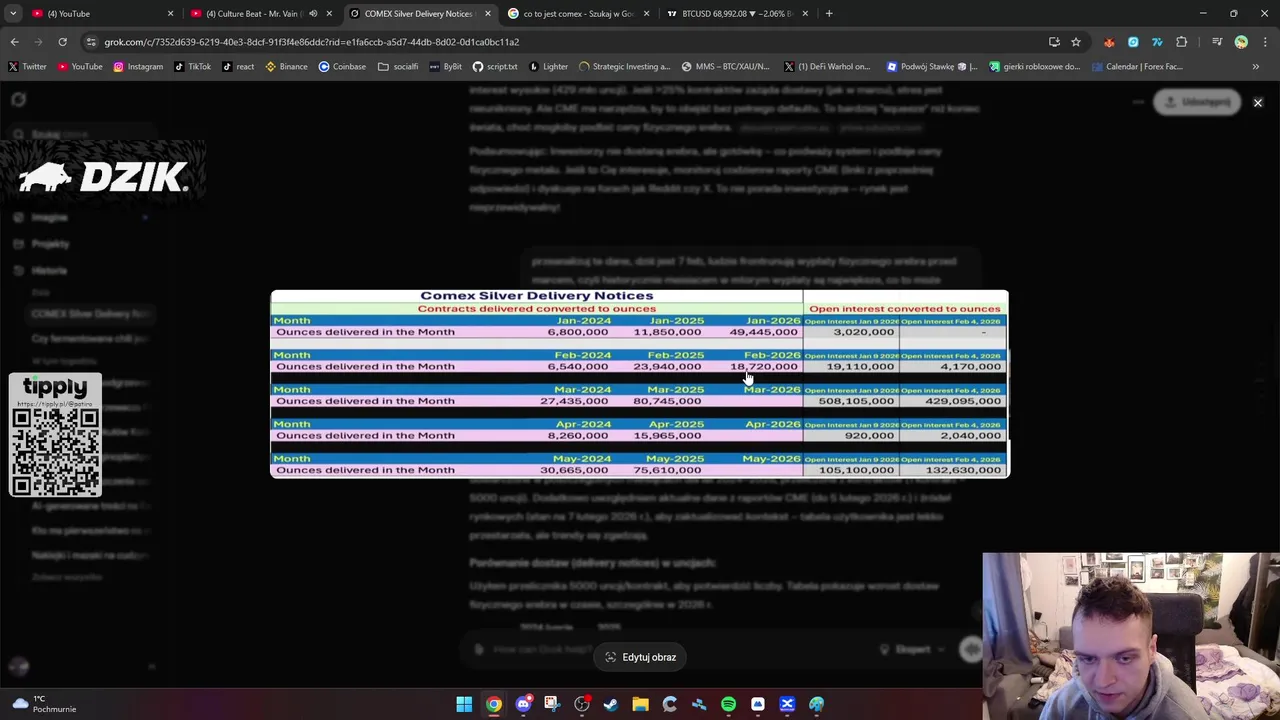Open the Extensions puzzle menu
The image size is (1280, 720).
[1182, 42]
